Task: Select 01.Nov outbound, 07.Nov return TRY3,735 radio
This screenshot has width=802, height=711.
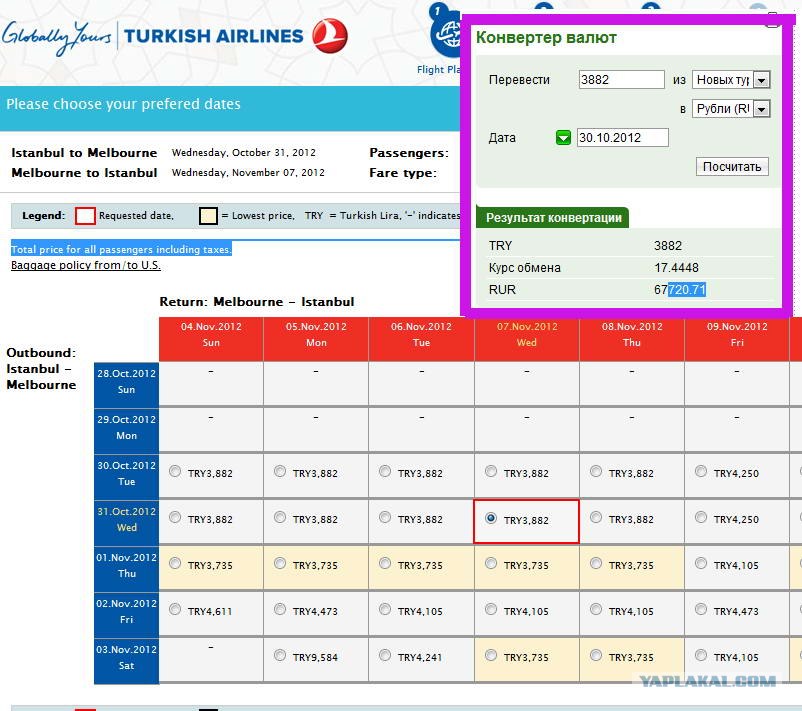Action: tap(491, 563)
